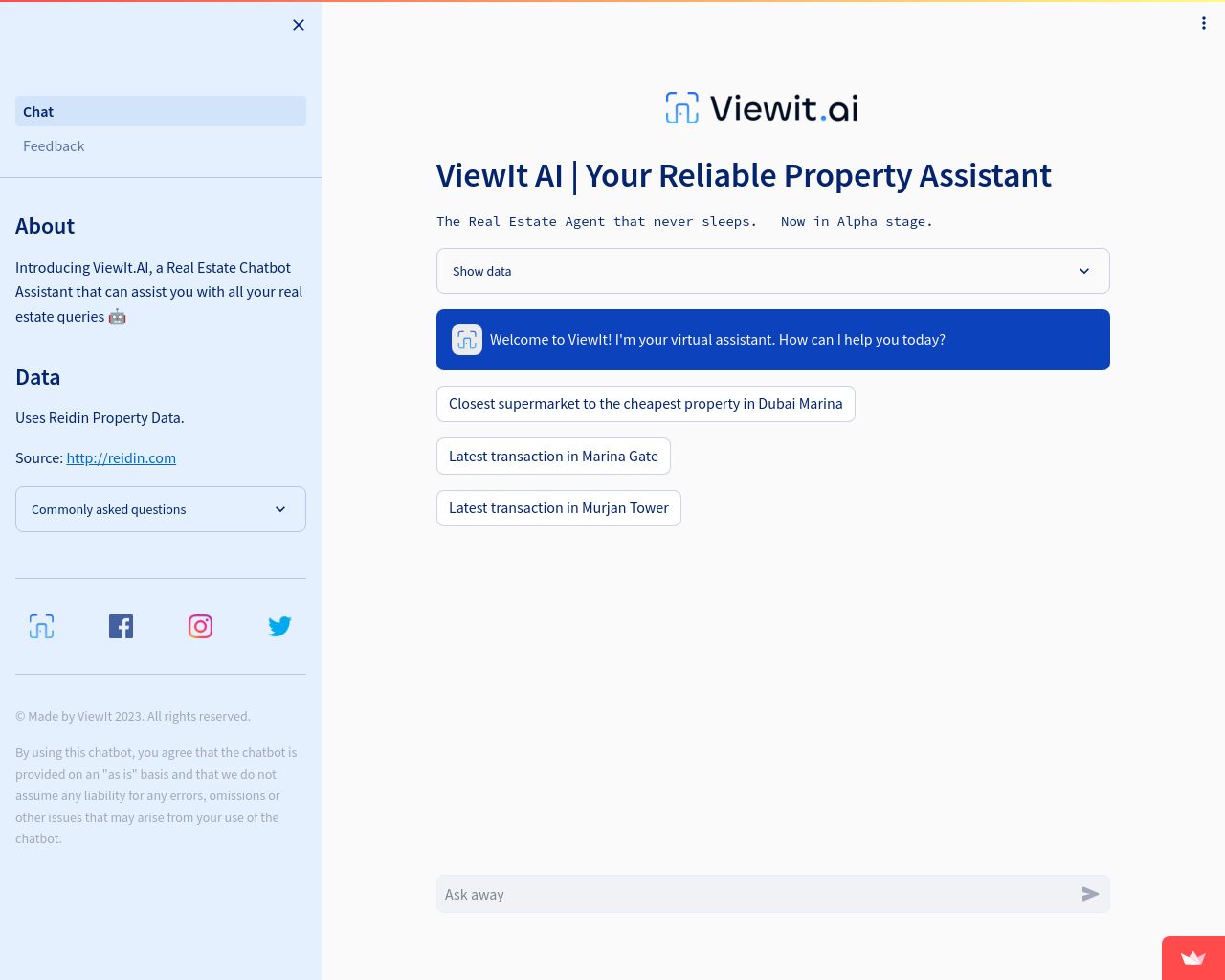The height and width of the screenshot is (980, 1225).
Task: Click the supermarket Dubai Marina suggestion chip
Action: click(645, 403)
